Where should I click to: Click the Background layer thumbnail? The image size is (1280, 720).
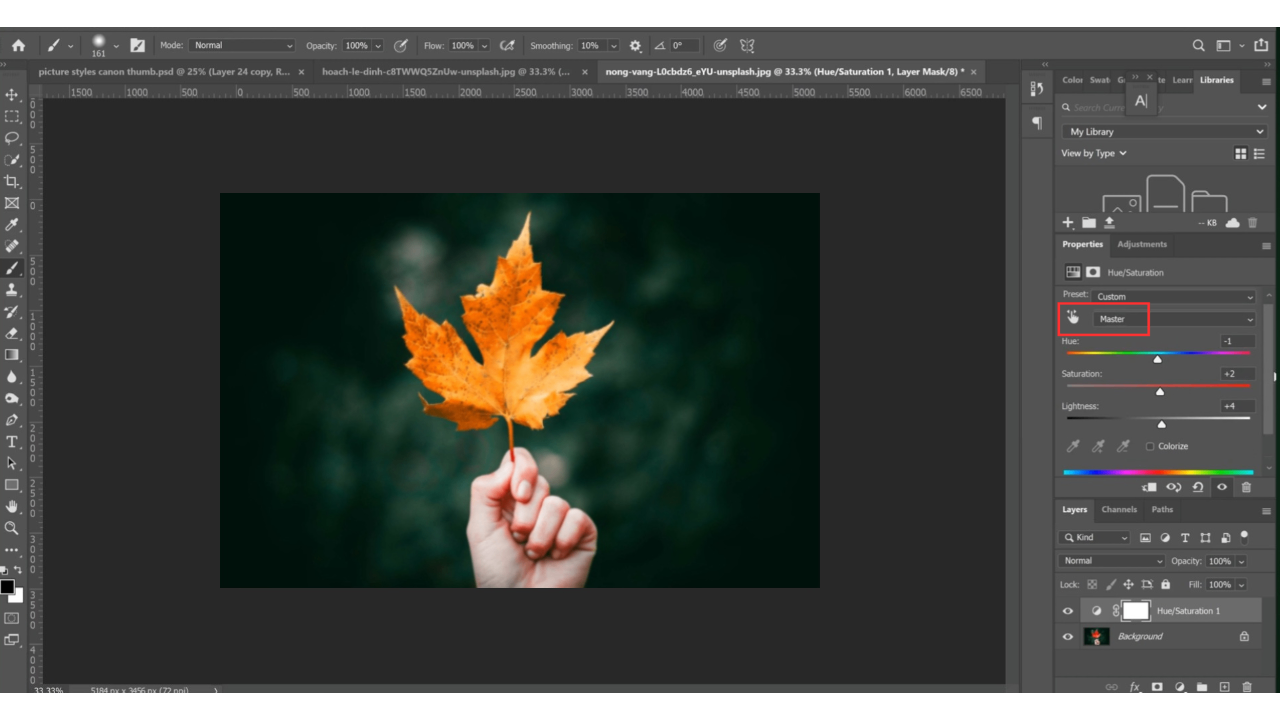1096,636
